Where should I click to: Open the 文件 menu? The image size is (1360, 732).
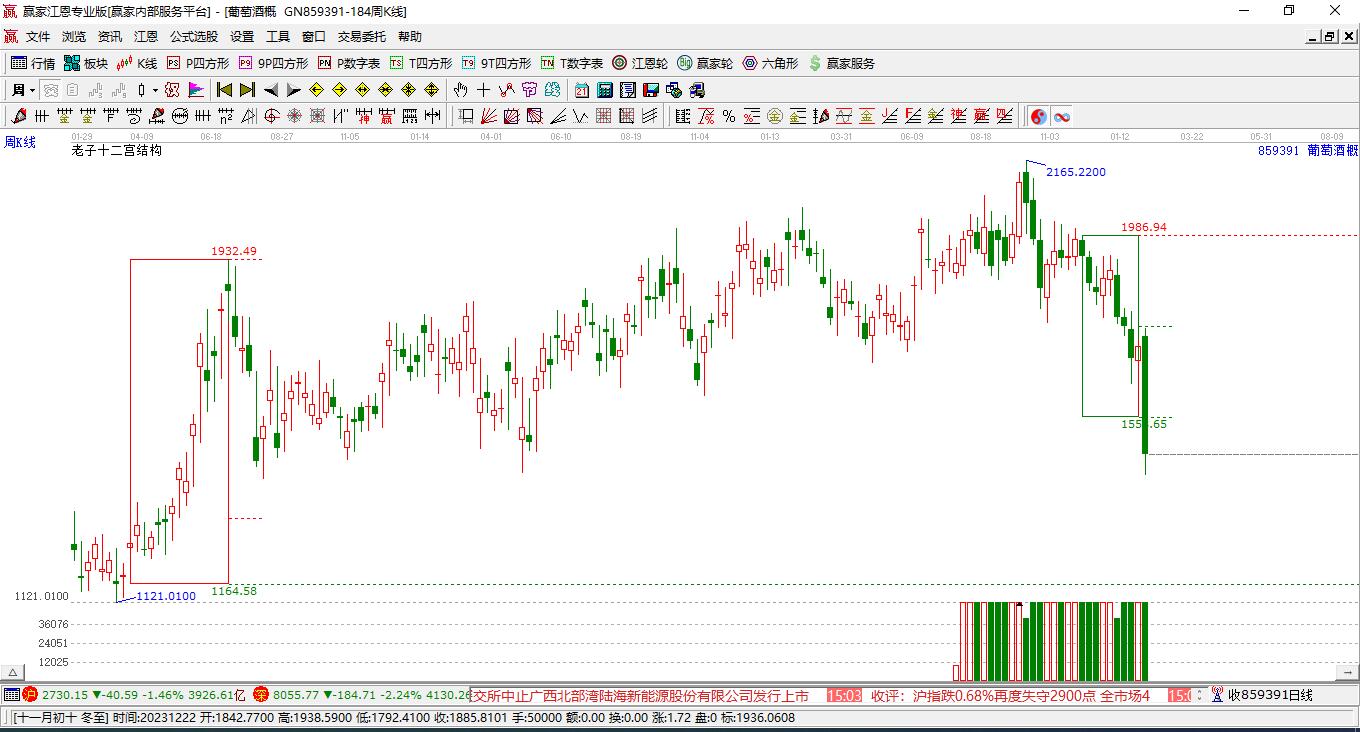(38, 37)
